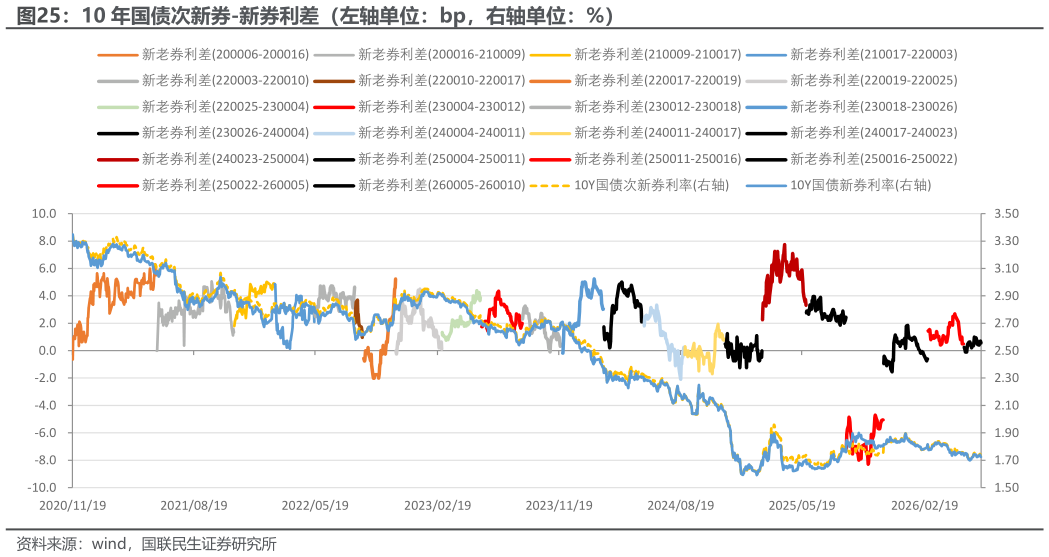Click date label 2024/08/19
This screenshot has height=557, width=1049.
pos(680,506)
